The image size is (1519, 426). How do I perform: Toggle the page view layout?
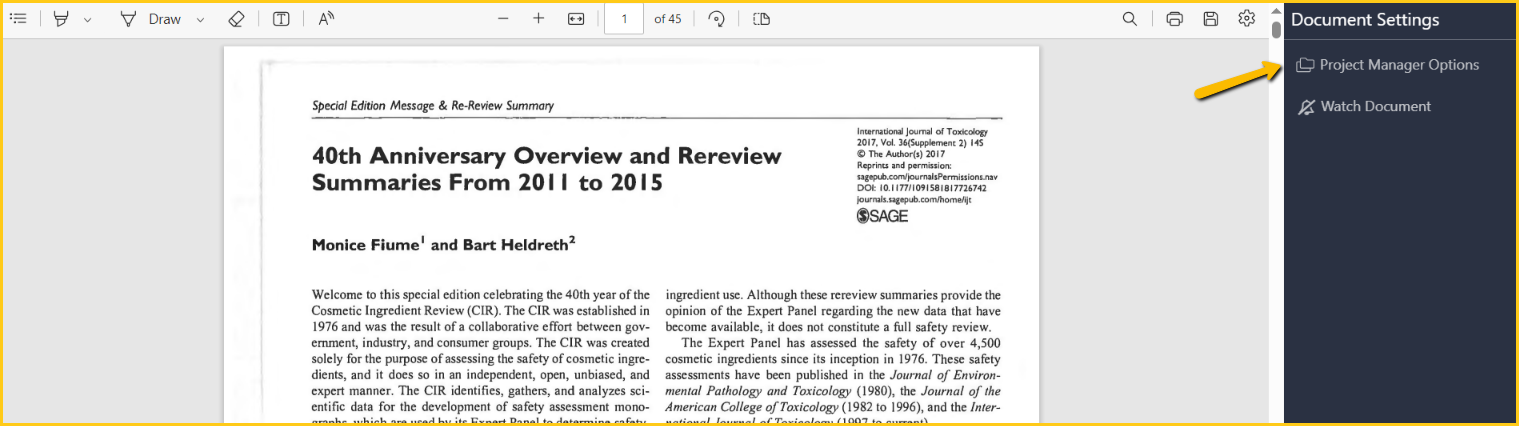761,19
